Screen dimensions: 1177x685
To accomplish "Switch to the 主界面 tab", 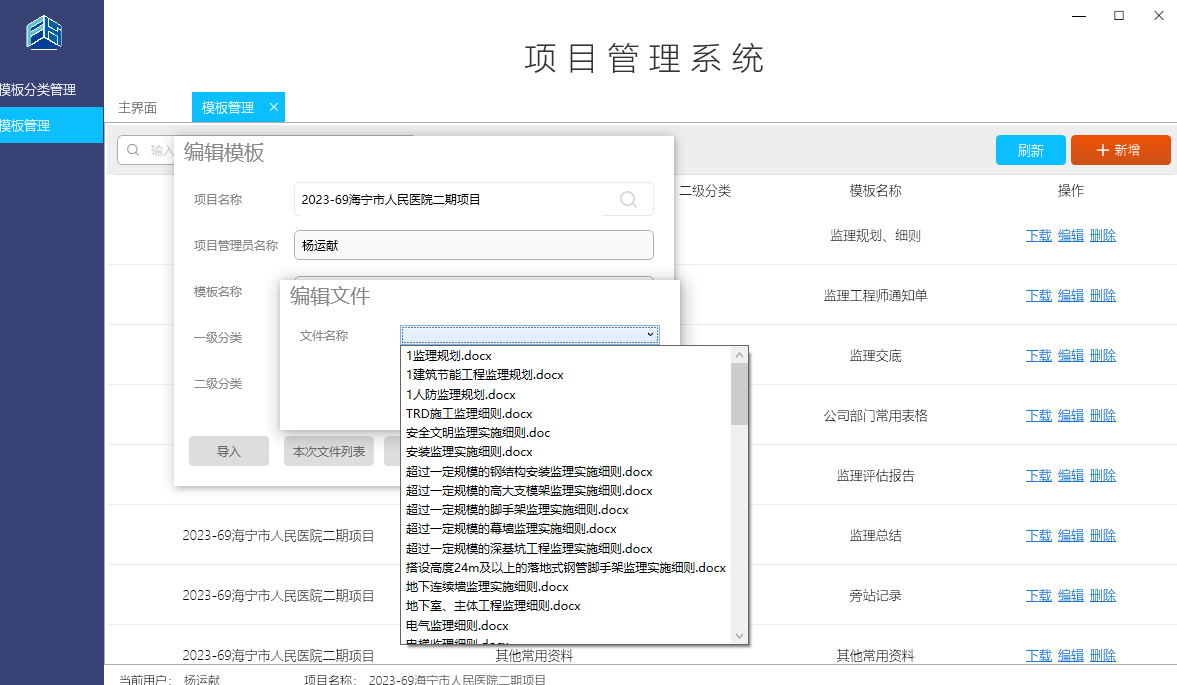I will [x=138, y=108].
